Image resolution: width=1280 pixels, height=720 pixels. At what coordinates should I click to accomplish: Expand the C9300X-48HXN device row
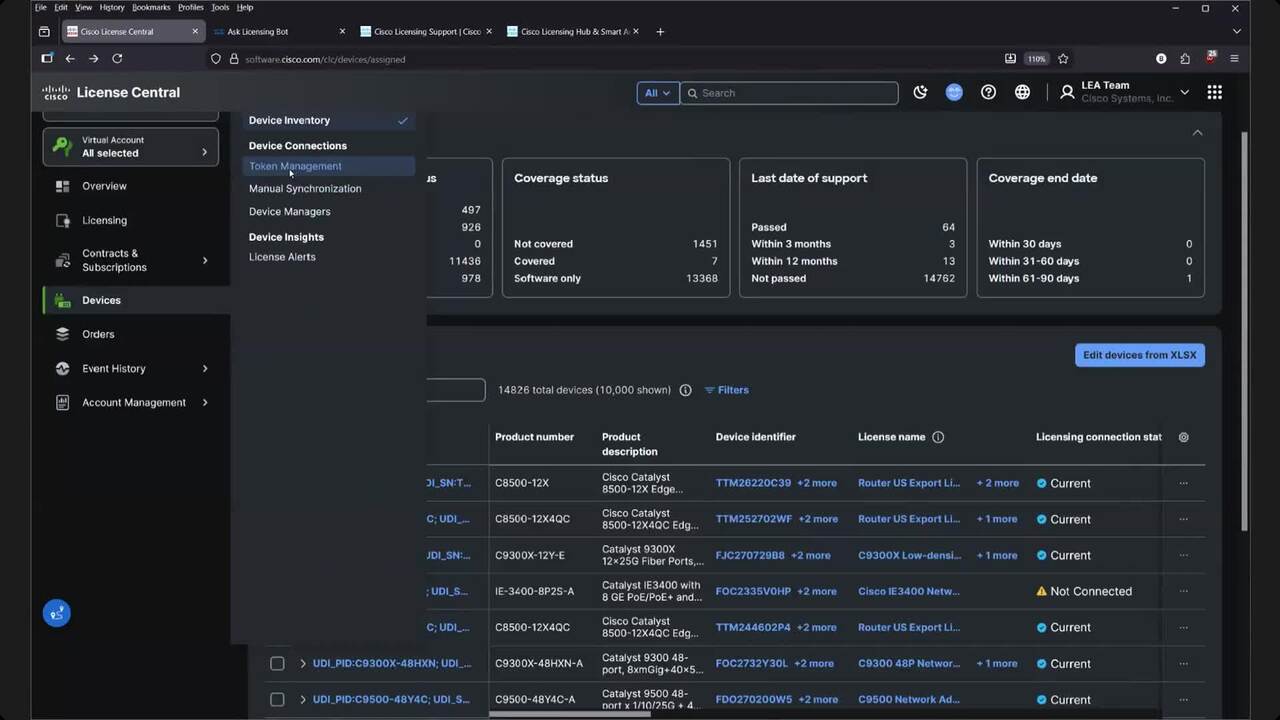click(x=303, y=663)
